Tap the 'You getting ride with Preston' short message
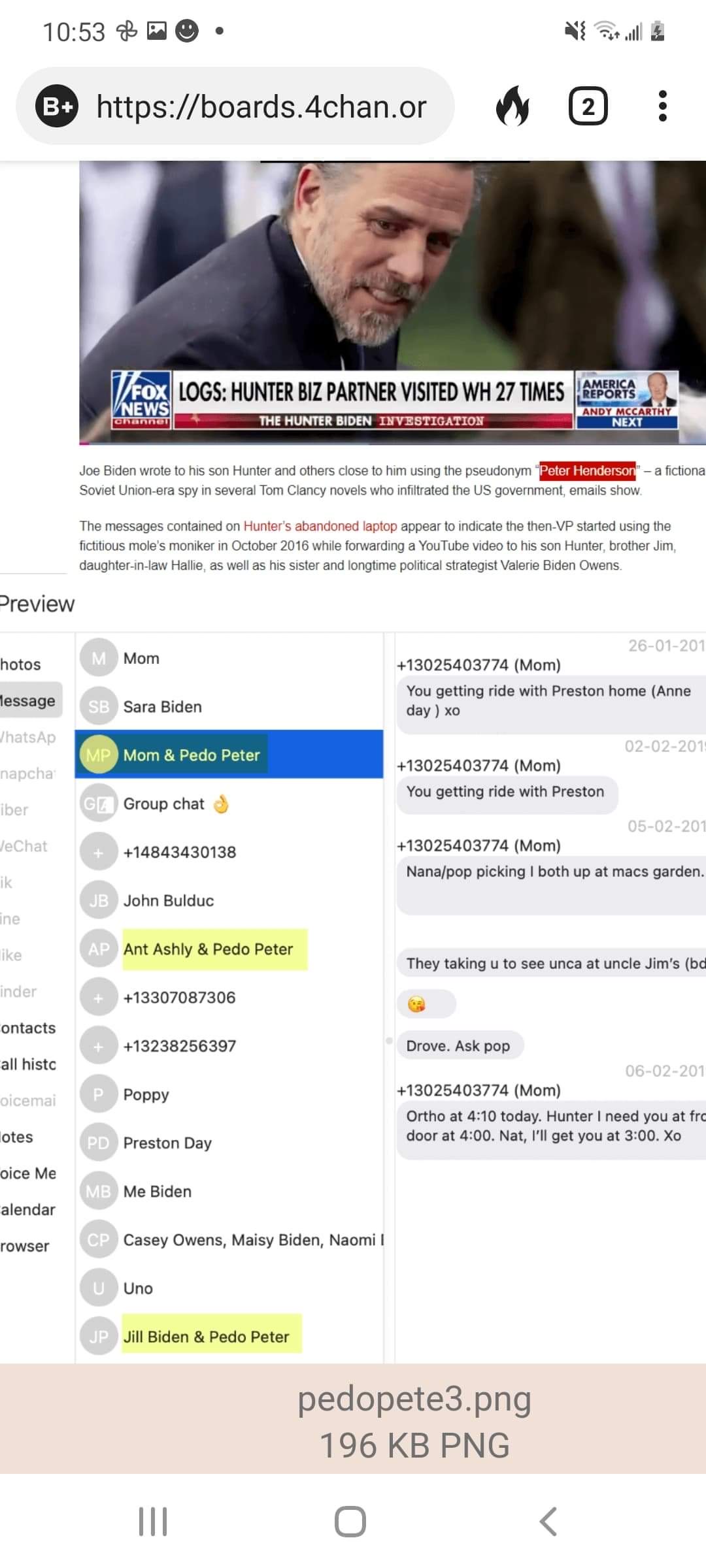Screen dimensions: 706x1568 click(x=507, y=794)
